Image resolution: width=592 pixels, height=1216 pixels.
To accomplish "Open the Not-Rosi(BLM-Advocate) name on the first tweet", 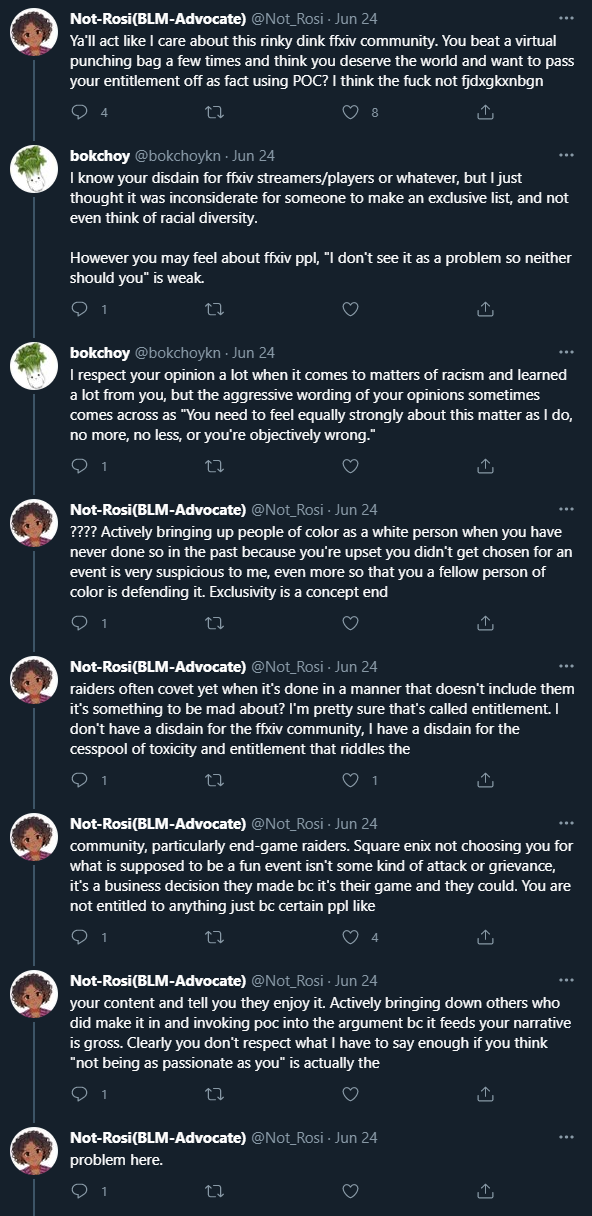I will (x=158, y=20).
